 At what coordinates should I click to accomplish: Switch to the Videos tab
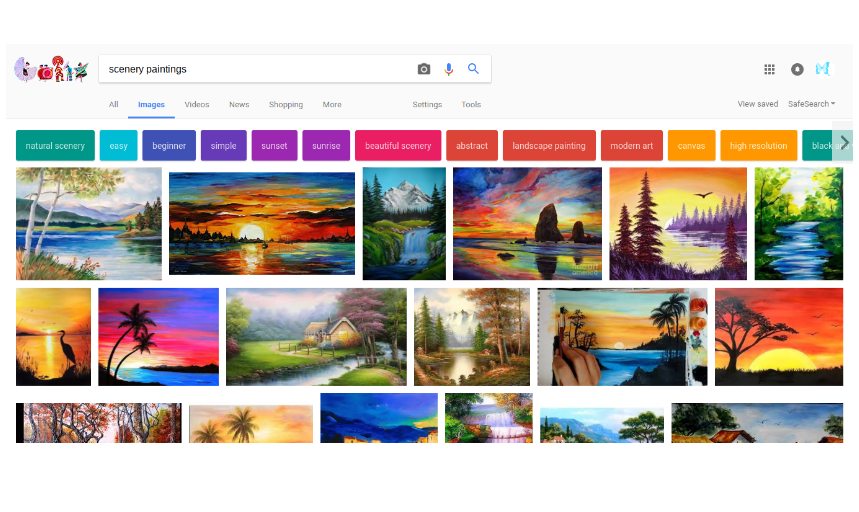(197, 104)
